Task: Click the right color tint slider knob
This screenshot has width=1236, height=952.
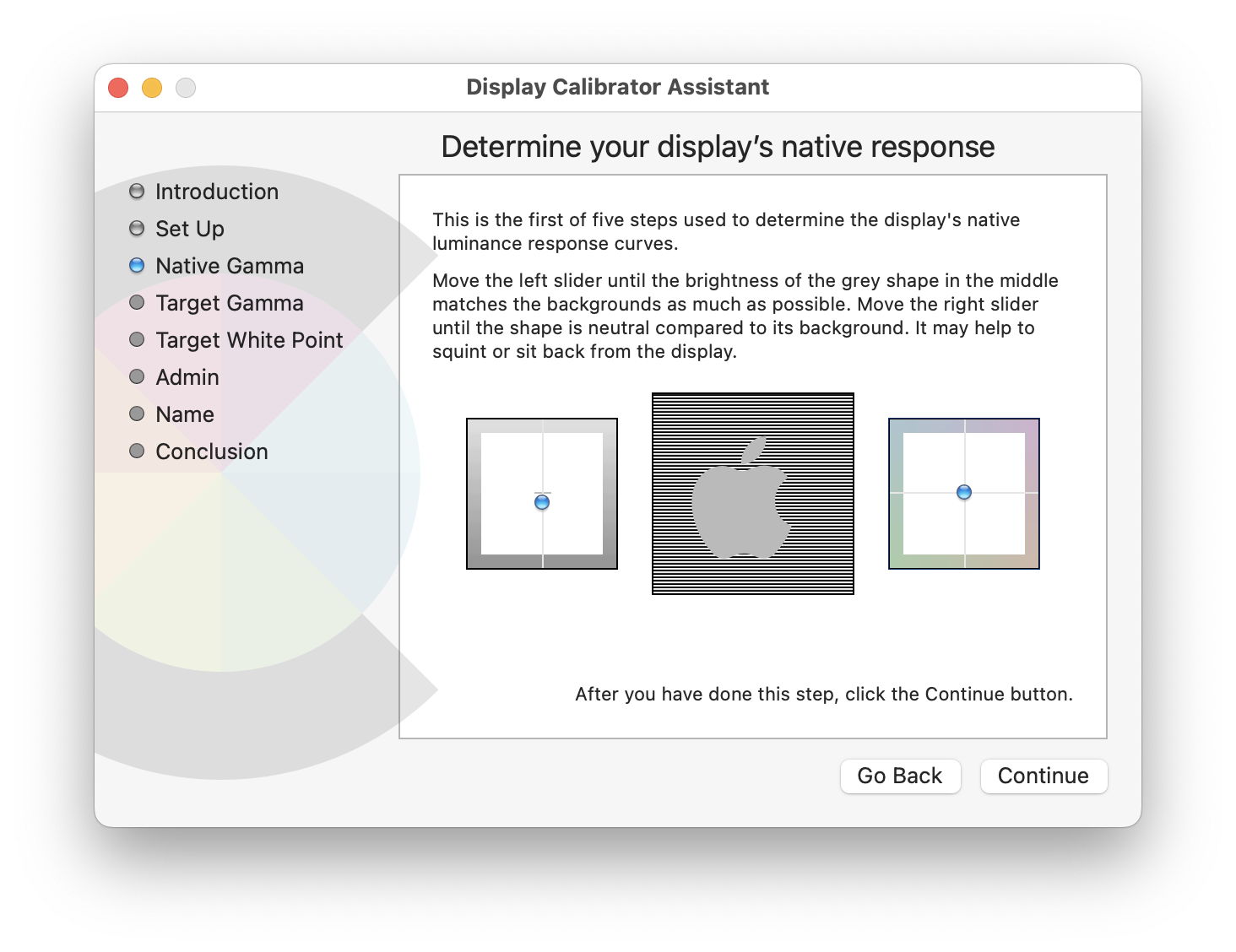Action: 964,492
